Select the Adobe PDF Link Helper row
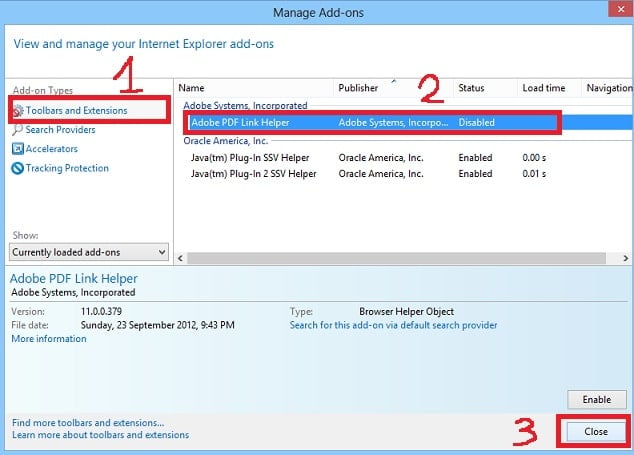634x455 pixels. point(408,123)
